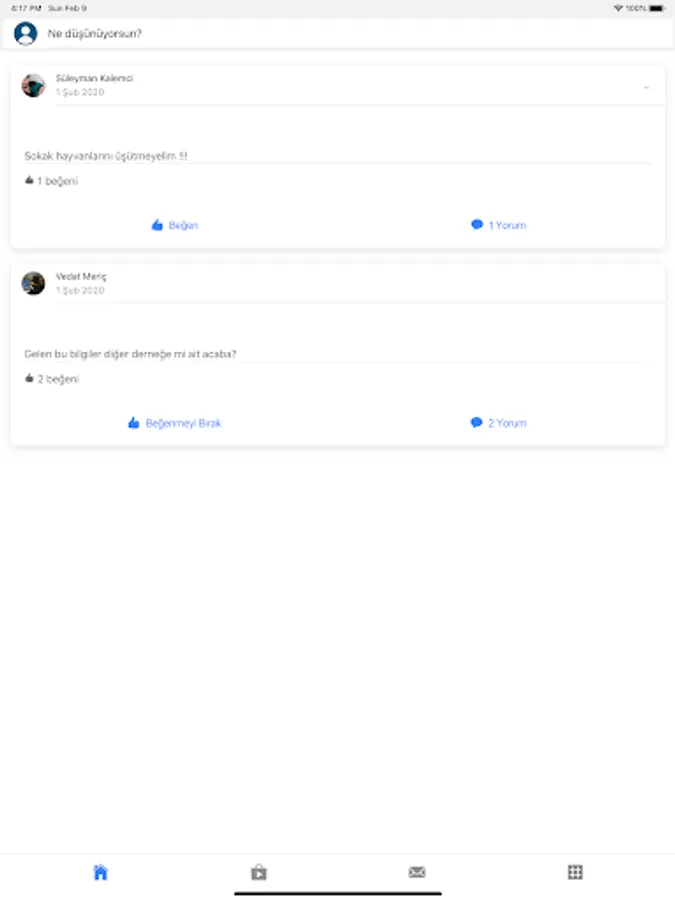Open Süleyman Kalenci's name link
Screen dimensions: 675x900
[x=94, y=78]
